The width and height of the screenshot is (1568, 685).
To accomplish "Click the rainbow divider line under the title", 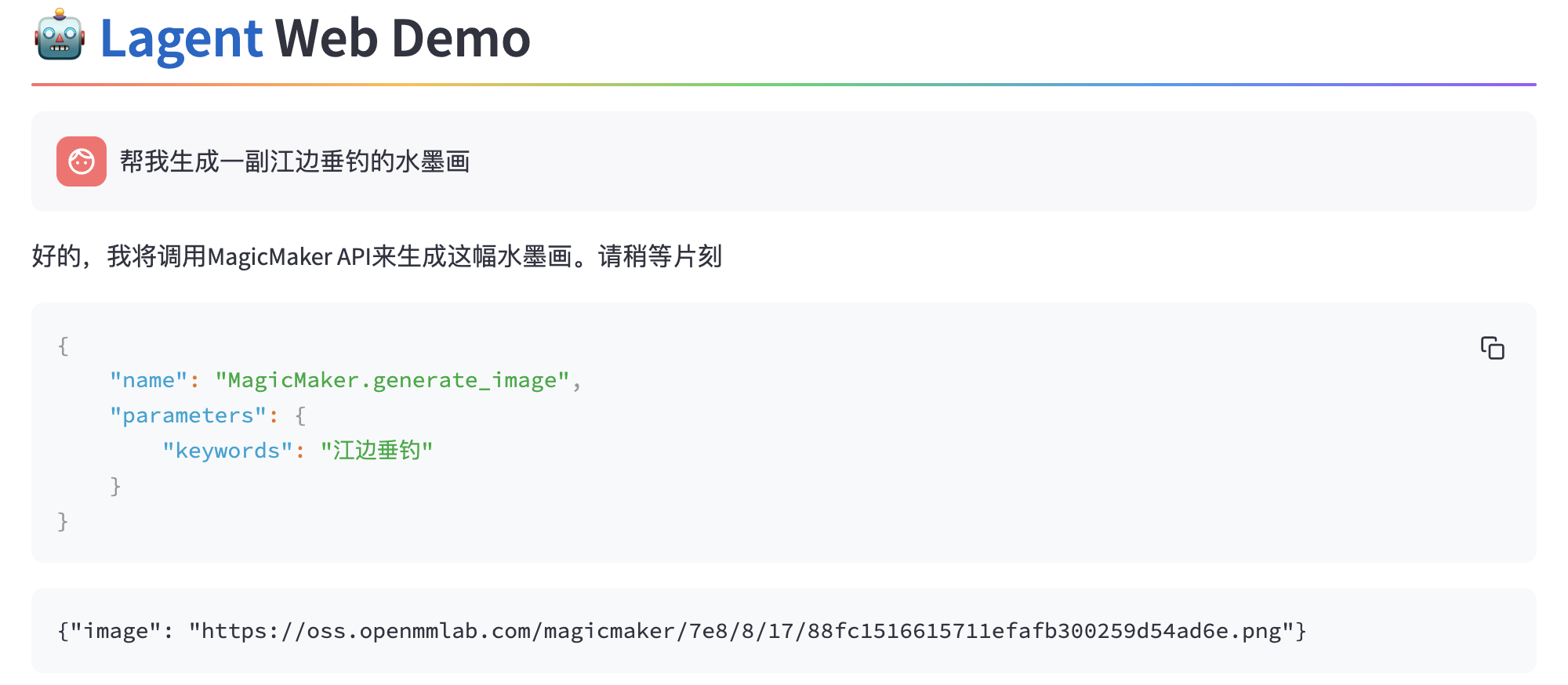I will coord(784,84).
